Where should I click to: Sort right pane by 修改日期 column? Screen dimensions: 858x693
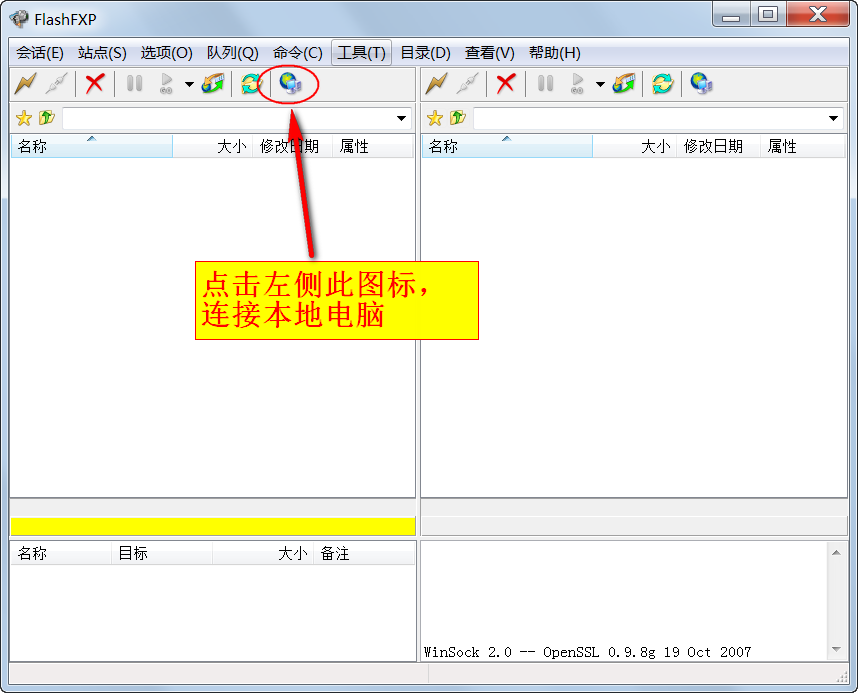click(x=718, y=146)
